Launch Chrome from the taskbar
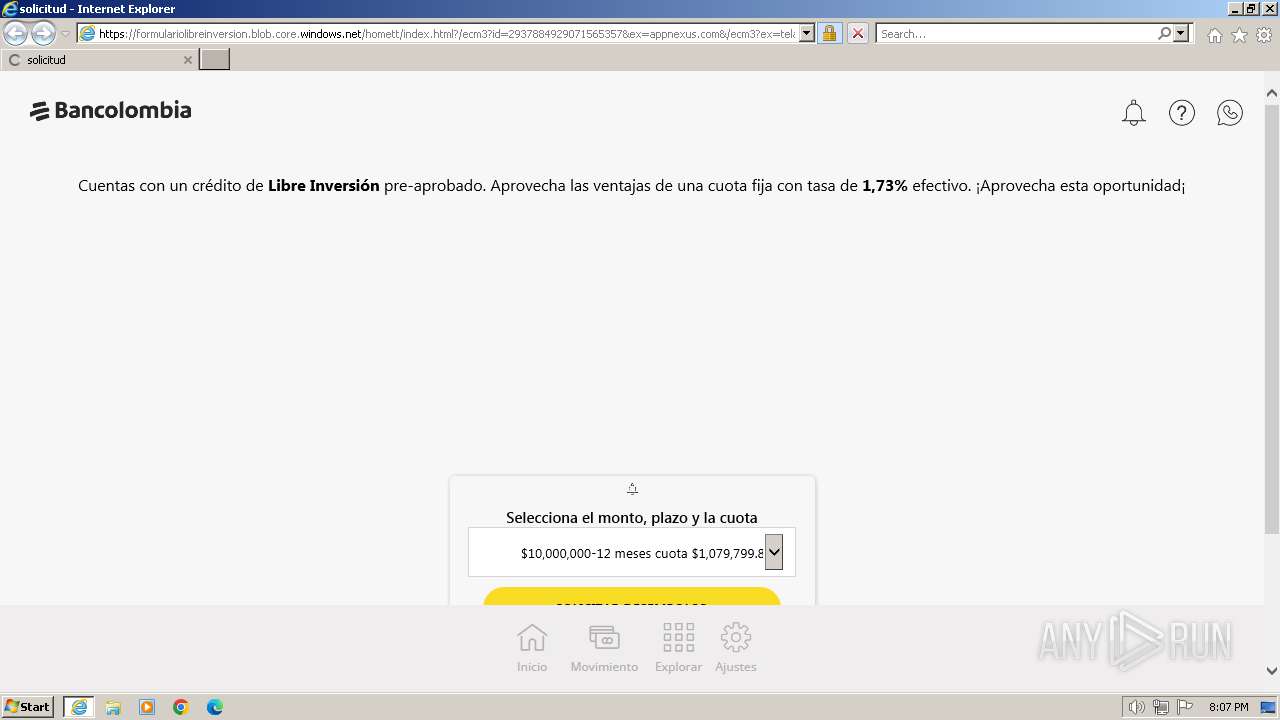1280x720 pixels. [181, 707]
